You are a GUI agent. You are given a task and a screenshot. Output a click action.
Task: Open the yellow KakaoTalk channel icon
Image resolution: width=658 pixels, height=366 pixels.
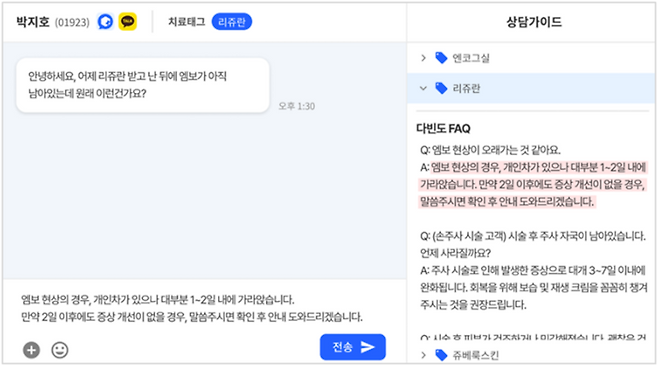[128, 22]
